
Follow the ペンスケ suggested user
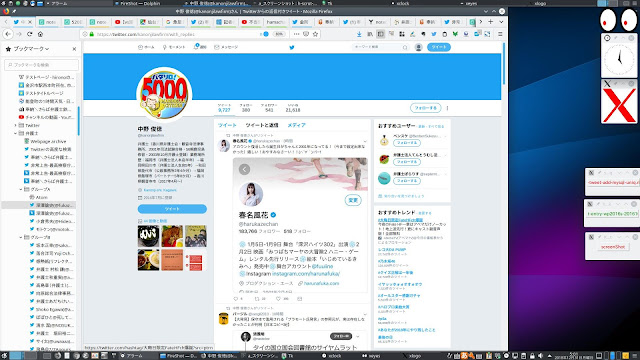[x=407, y=143]
